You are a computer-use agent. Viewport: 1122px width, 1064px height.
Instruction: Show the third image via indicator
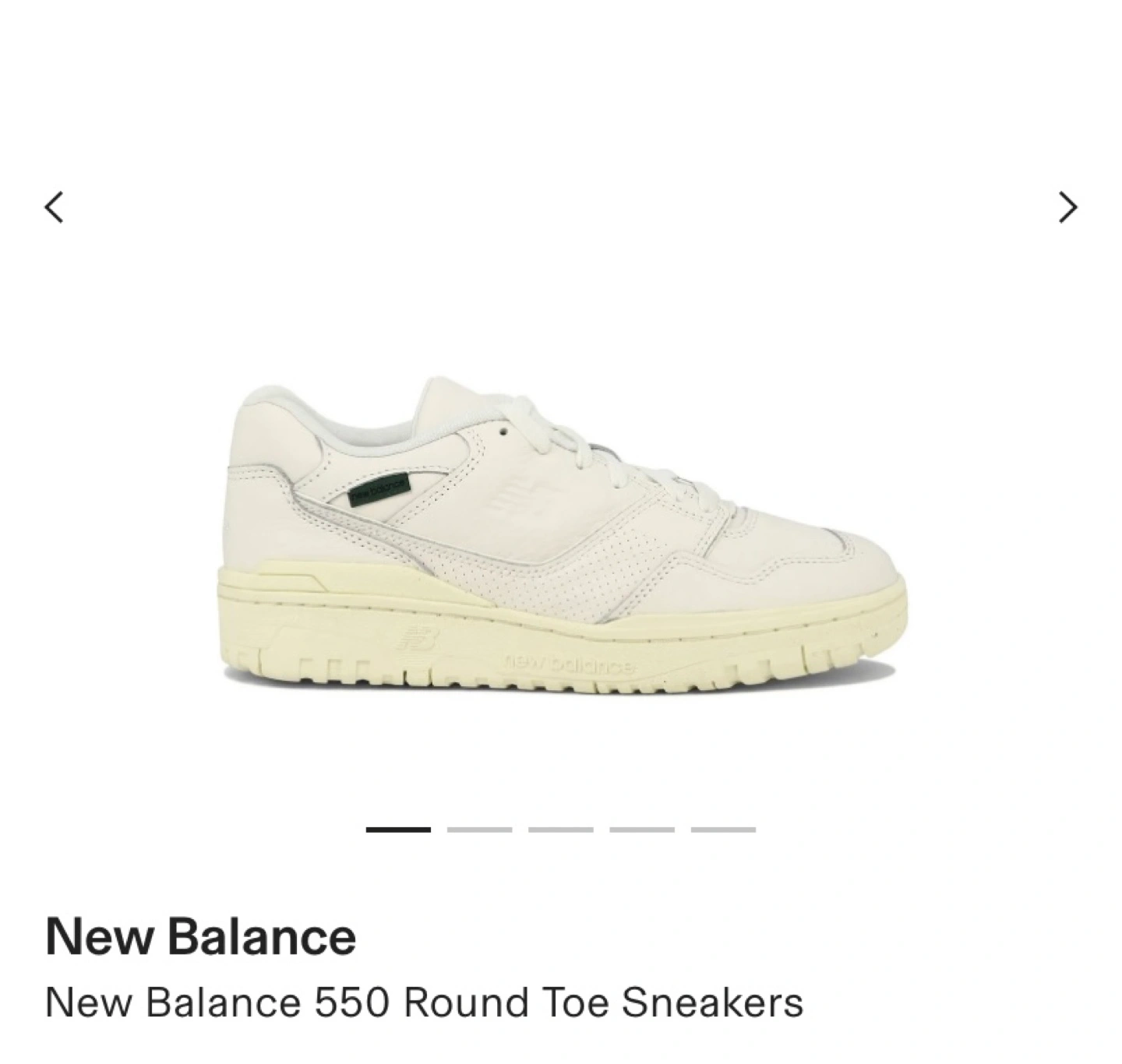[x=561, y=830]
